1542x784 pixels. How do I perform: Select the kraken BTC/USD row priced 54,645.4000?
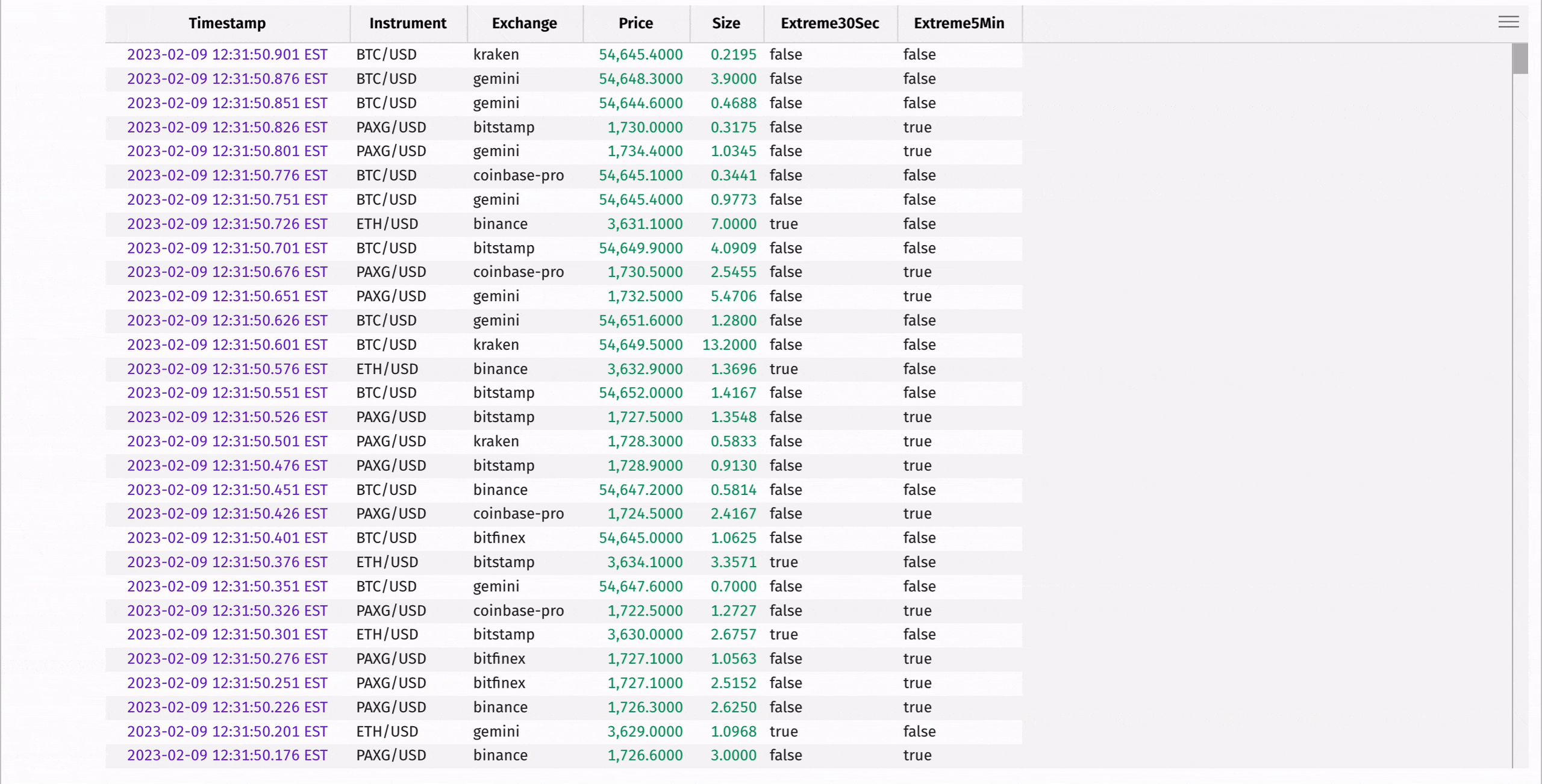(x=495, y=54)
